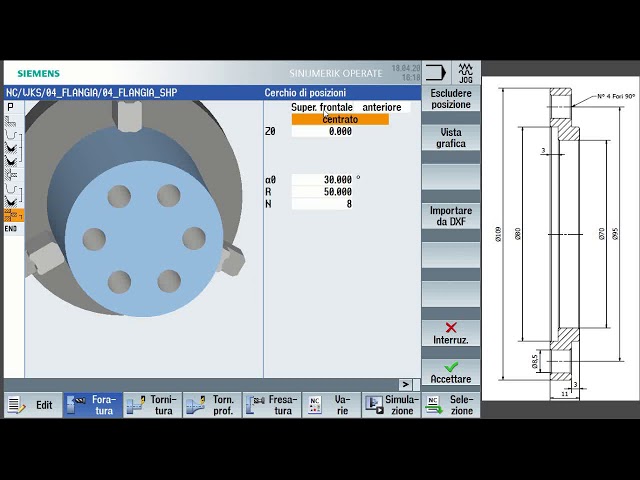Image resolution: width=640 pixels, height=480 pixels.
Task: Click the red X icon on Interruz.
Action: pyautogui.click(x=451, y=327)
